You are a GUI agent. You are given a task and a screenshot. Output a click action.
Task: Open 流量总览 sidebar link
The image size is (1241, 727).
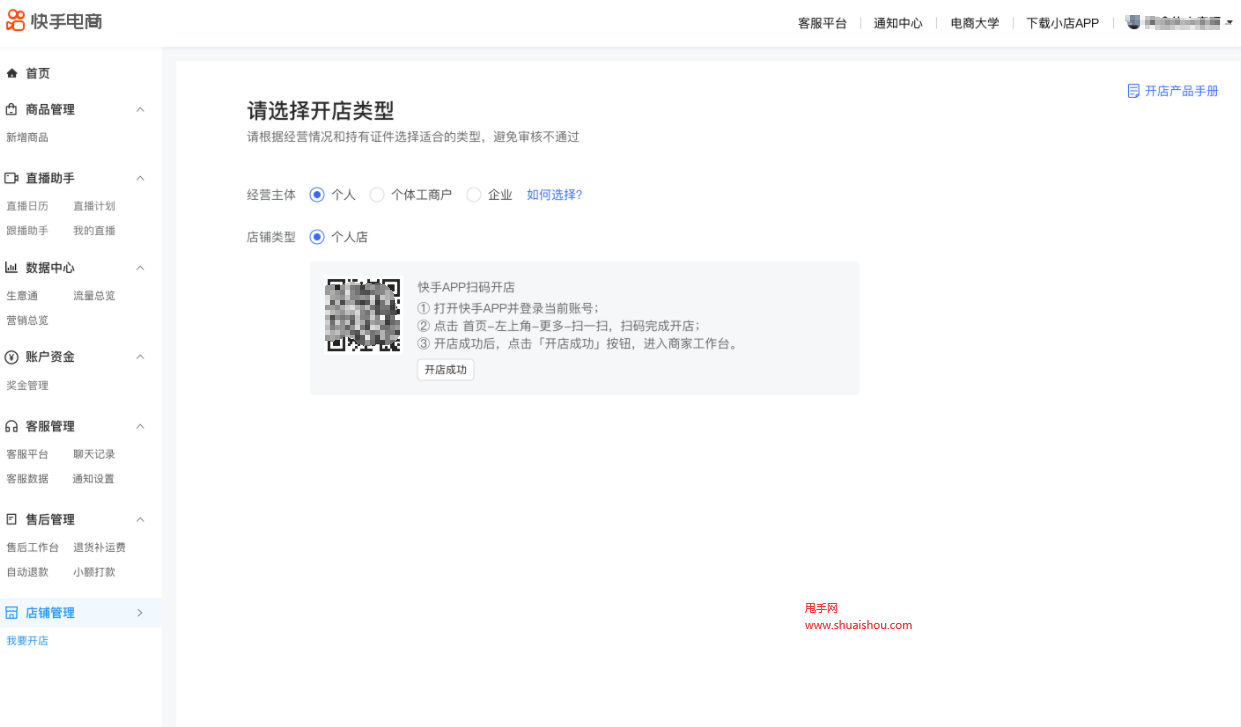pos(94,295)
